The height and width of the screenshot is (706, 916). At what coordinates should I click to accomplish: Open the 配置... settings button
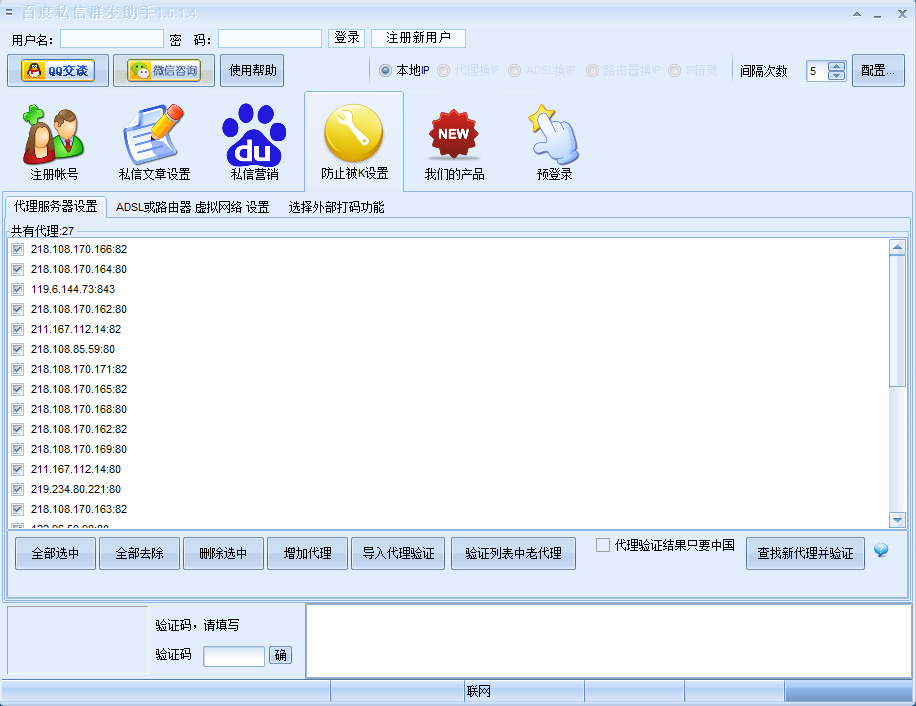878,71
